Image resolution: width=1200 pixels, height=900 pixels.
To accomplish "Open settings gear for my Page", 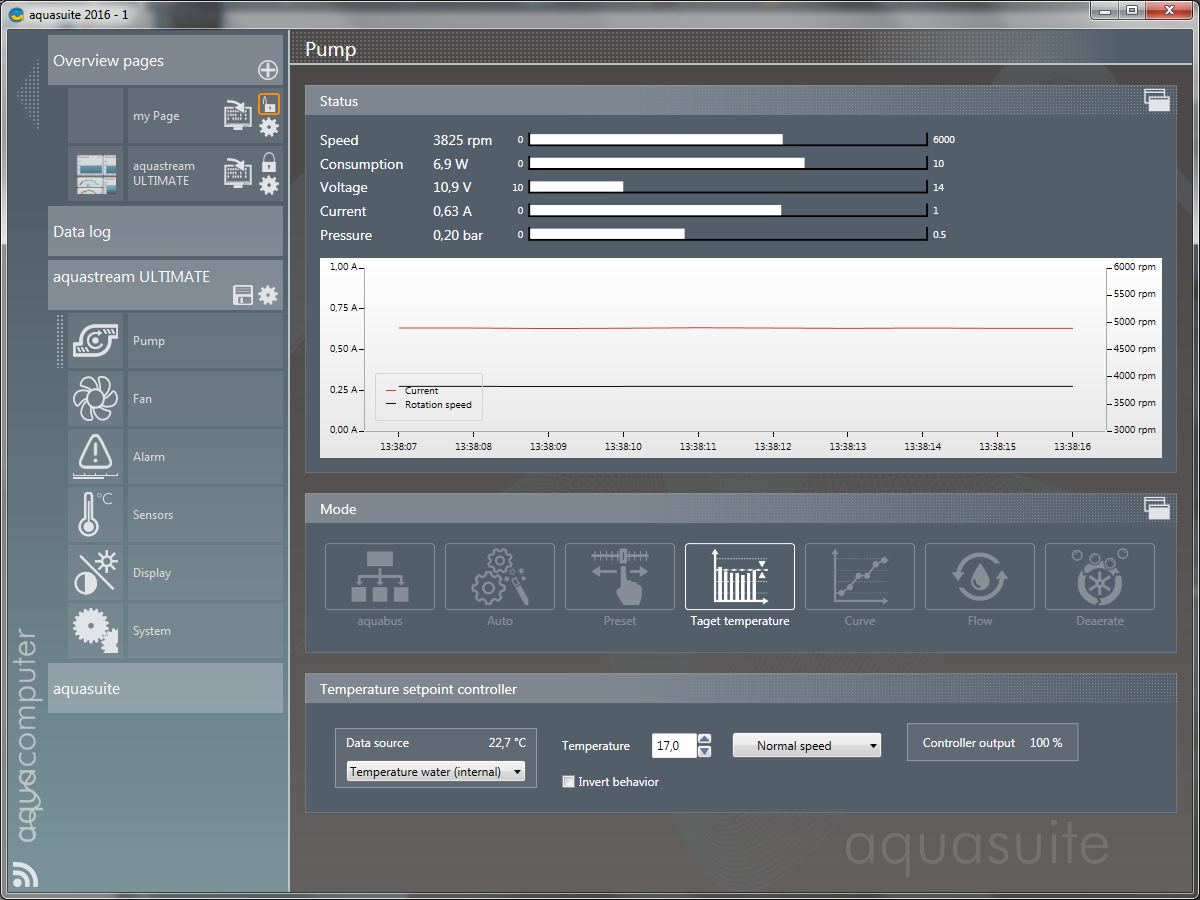I will pyautogui.click(x=269, y=127).
